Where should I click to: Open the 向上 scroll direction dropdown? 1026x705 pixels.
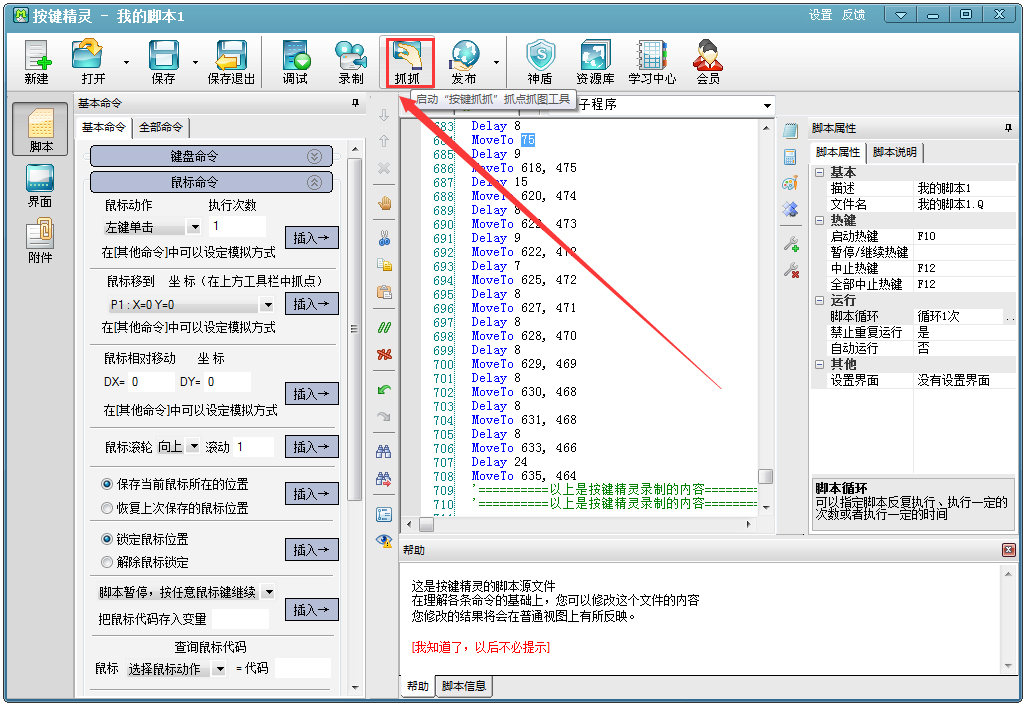pos(193,446)
